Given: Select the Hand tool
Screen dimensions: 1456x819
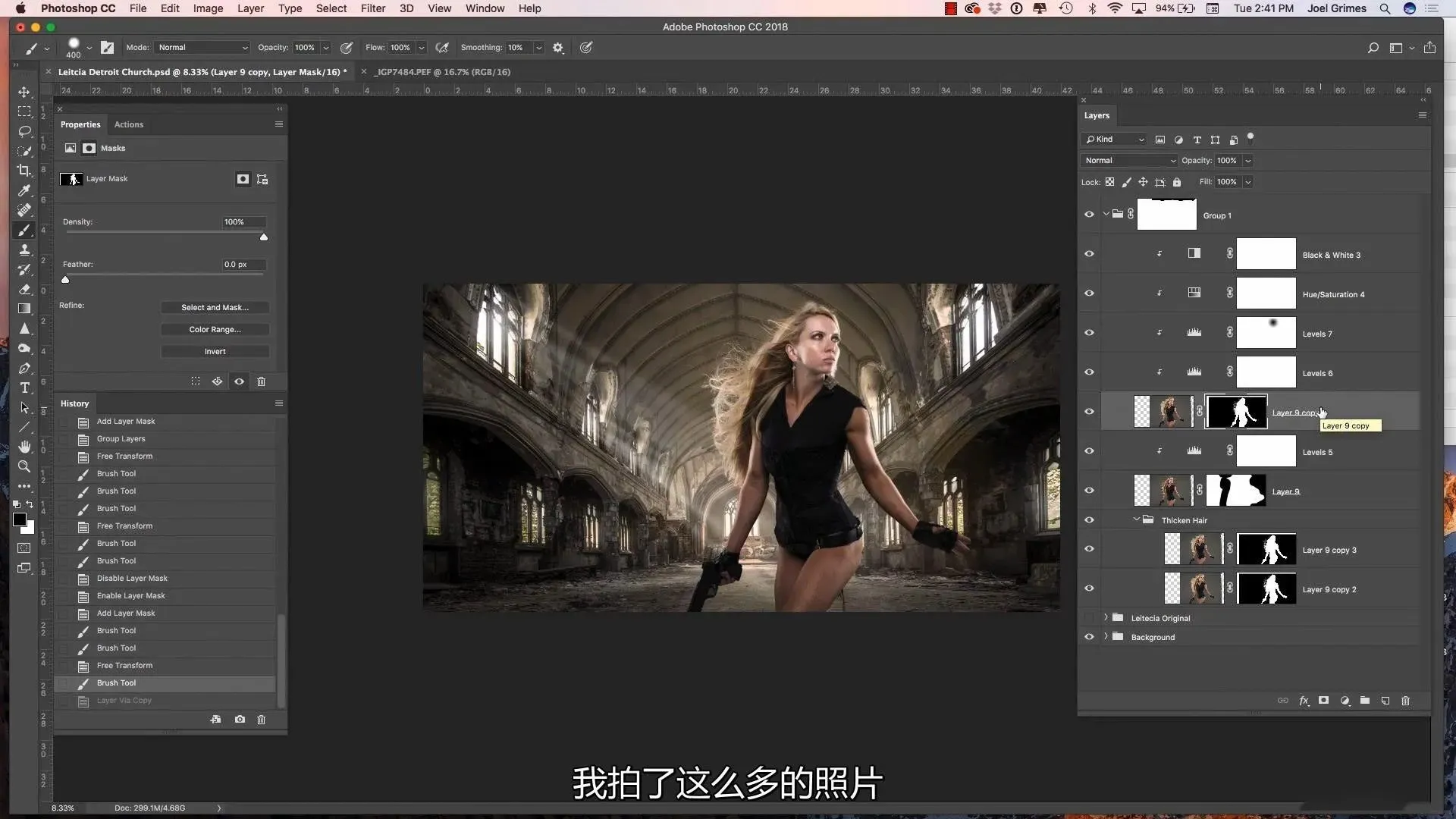Looking at the screenshot, I should tap(24, 447).
